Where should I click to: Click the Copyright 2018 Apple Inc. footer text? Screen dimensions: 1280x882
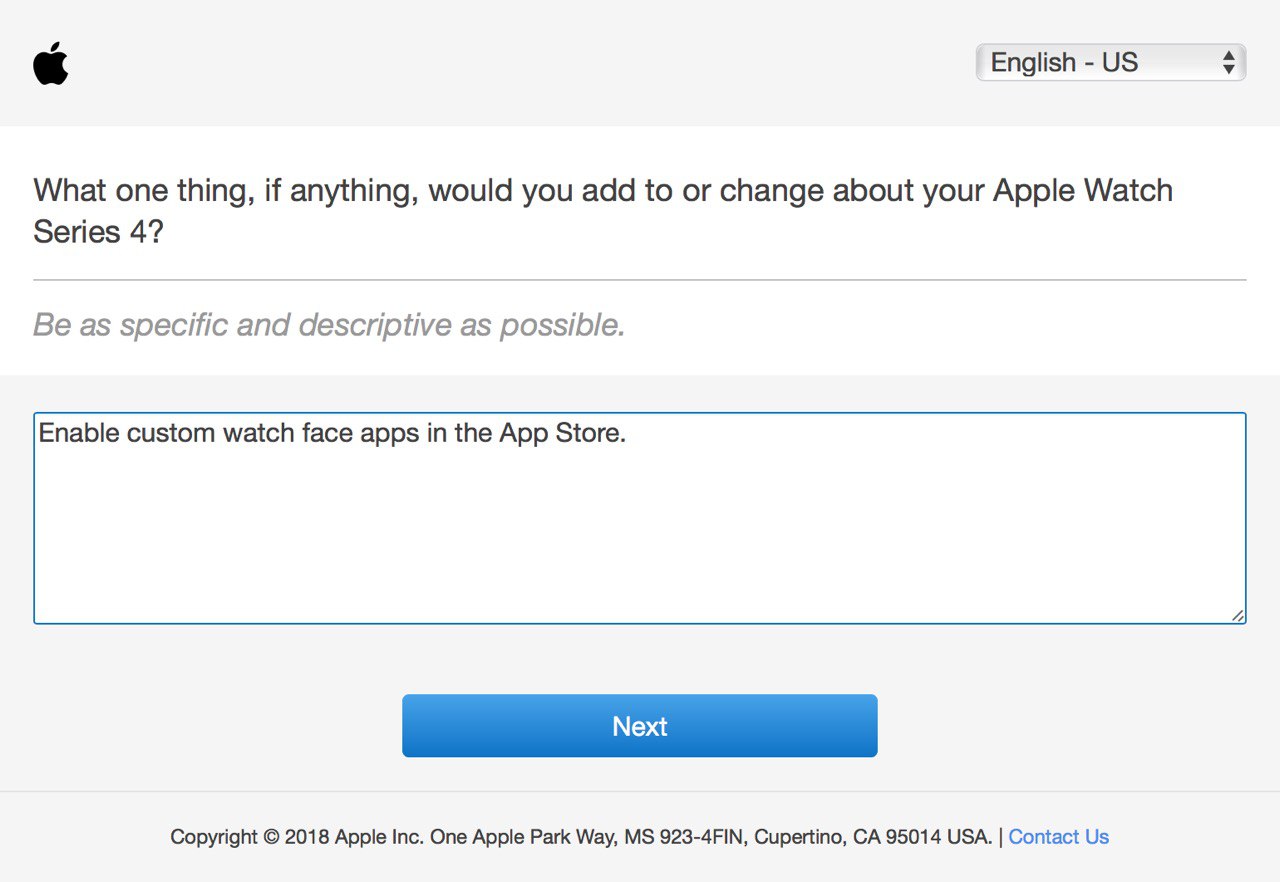pyautogui.click(x=581, y=837)
